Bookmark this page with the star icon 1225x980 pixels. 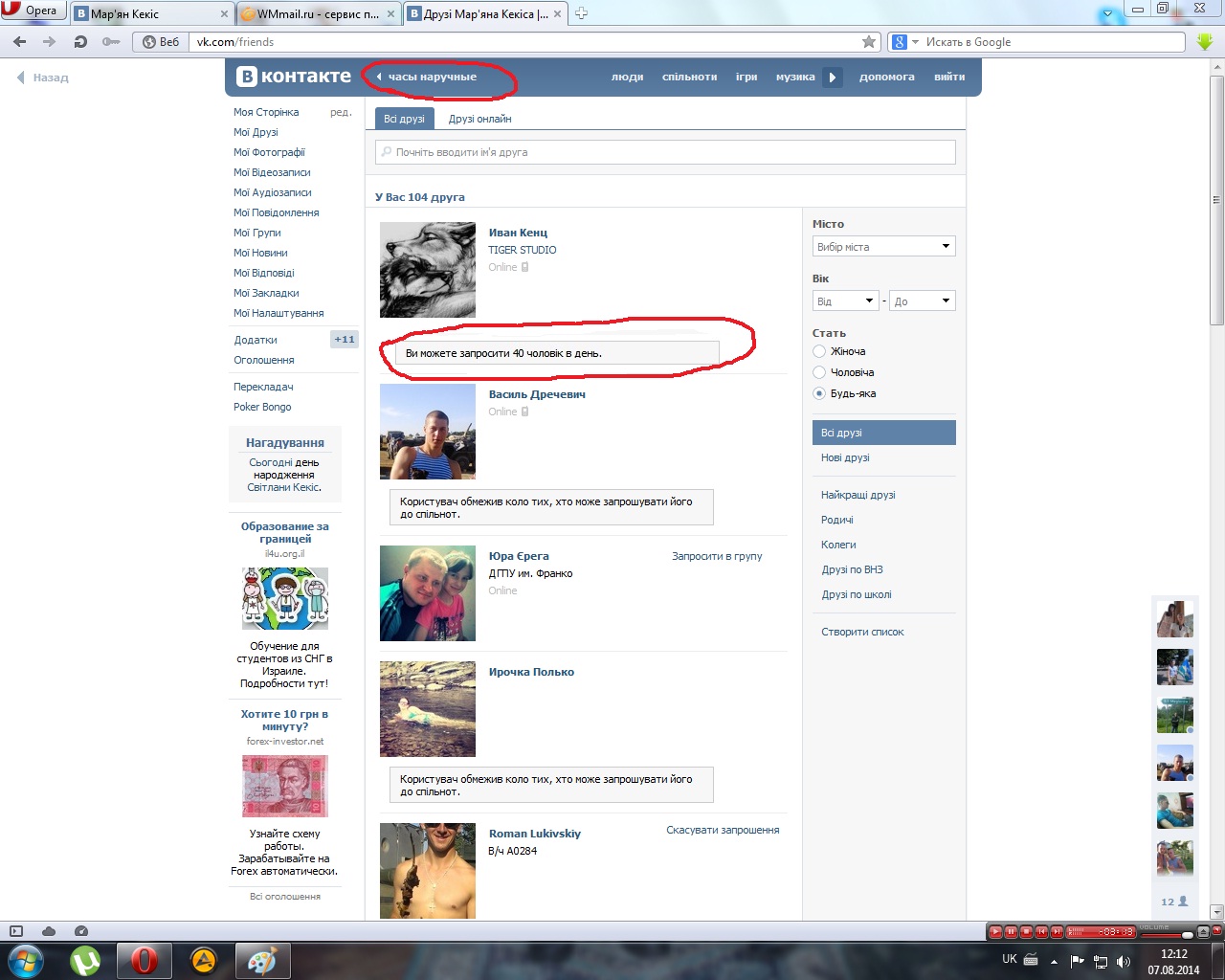coord(869,42)
